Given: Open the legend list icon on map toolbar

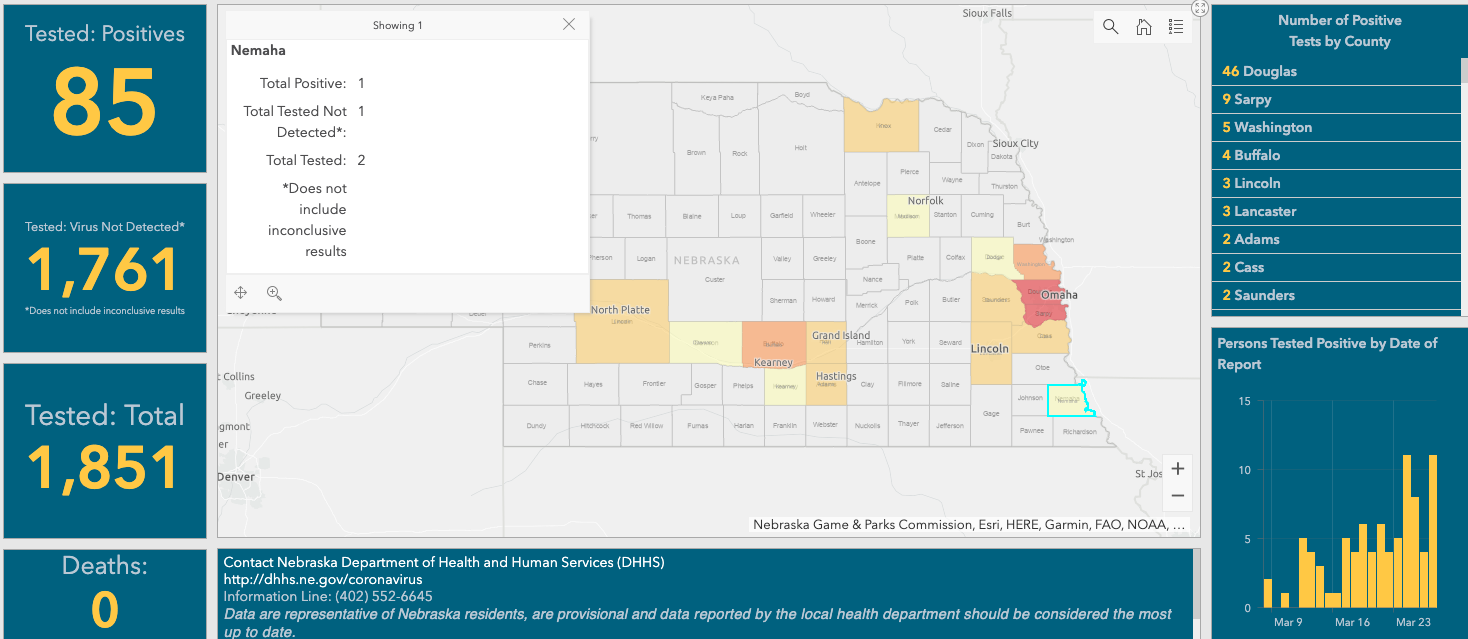Looking at the screenshot, I should click(1176, 27).
